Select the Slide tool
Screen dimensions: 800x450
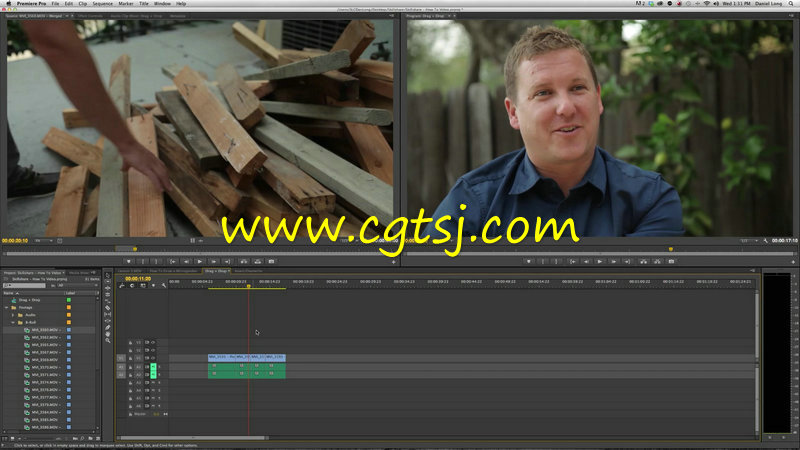pos(108,321)
